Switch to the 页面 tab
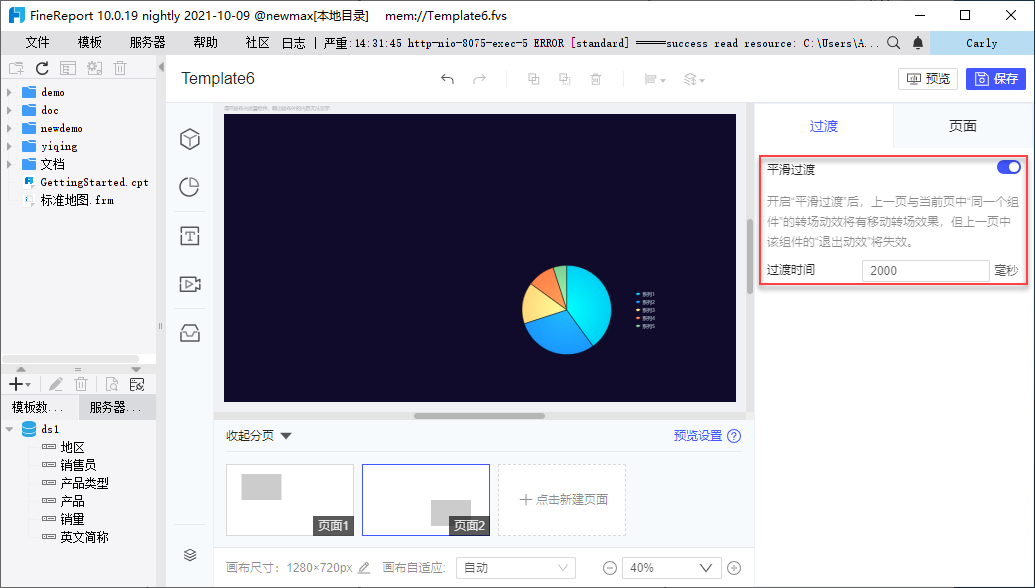This screenshot has width=1035, height=588. pos(962,126)
